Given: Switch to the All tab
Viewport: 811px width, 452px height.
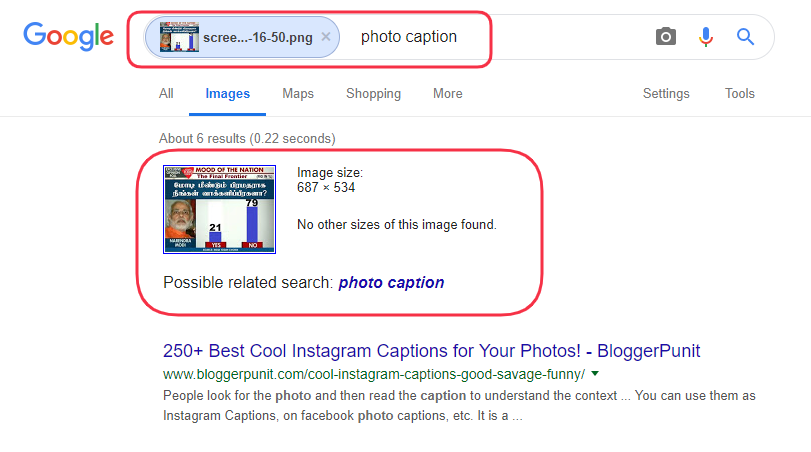Looking at the screenshot, I should point(166,94).
